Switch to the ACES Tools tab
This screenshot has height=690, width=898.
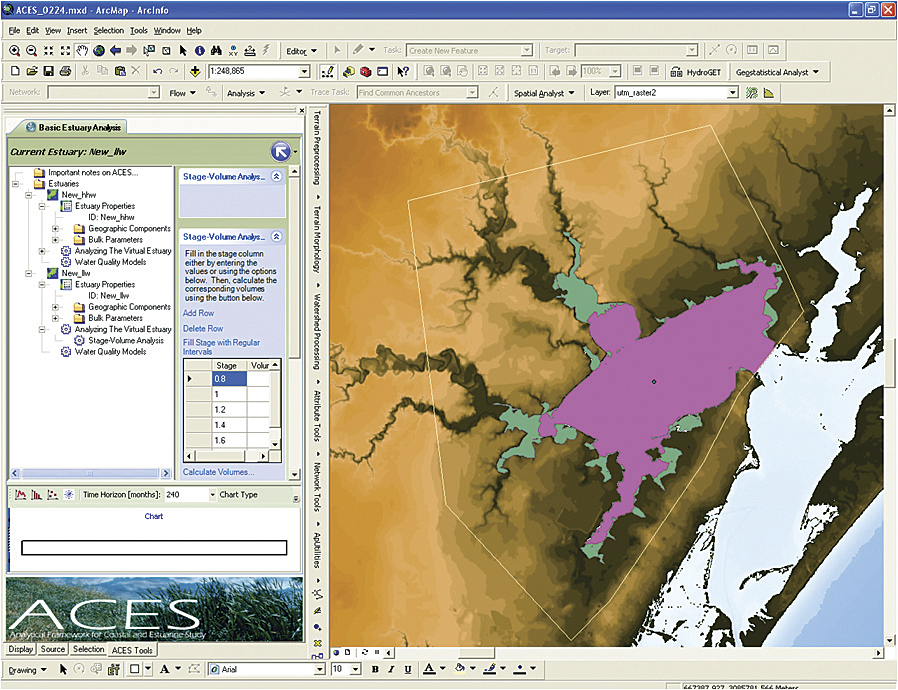click(132, 650)
